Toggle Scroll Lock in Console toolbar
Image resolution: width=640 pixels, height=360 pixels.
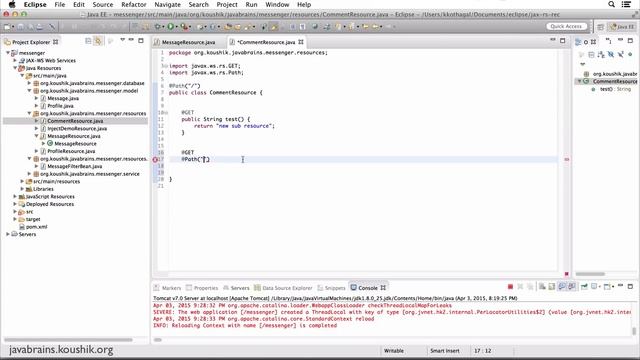(x=552, y=287)
